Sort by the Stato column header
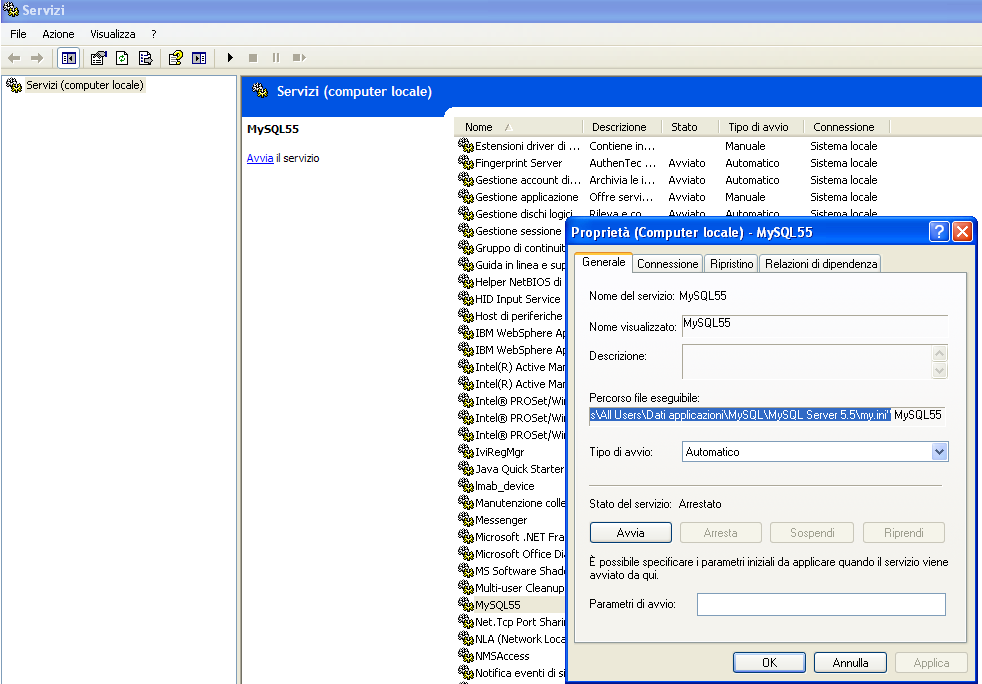This screenshot has width=982, height=684. click(x=690, y=127)
